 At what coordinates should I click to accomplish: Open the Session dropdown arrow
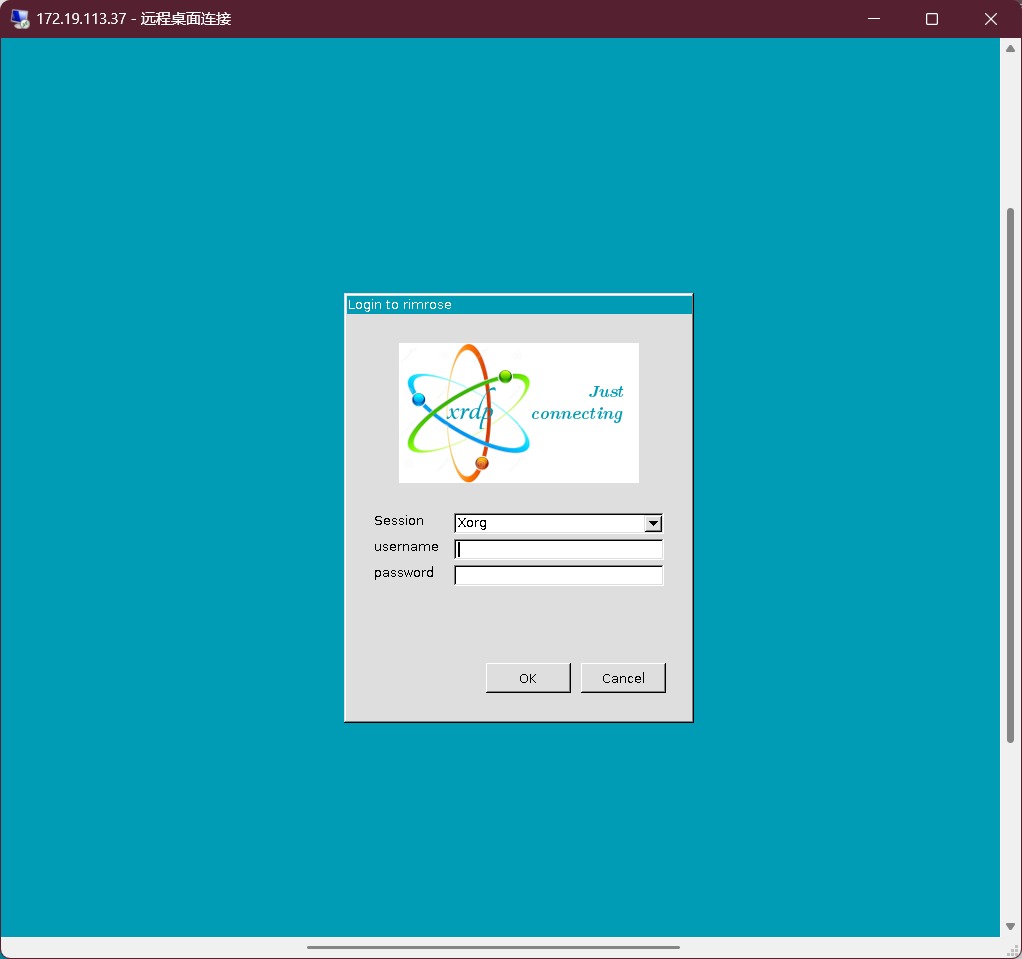(x=652, y=524)
